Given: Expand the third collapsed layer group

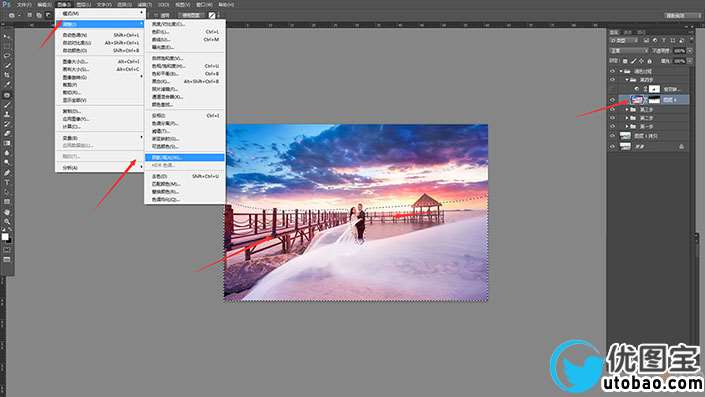Looking at the screenshot, I should tap(627, 127).
